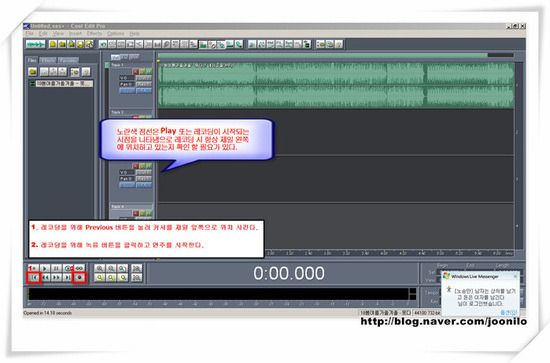The width and height of the screenshot is (550, 363).
Task: Click the second top-row zoom magnifier icon
Action: coord(111,268)
